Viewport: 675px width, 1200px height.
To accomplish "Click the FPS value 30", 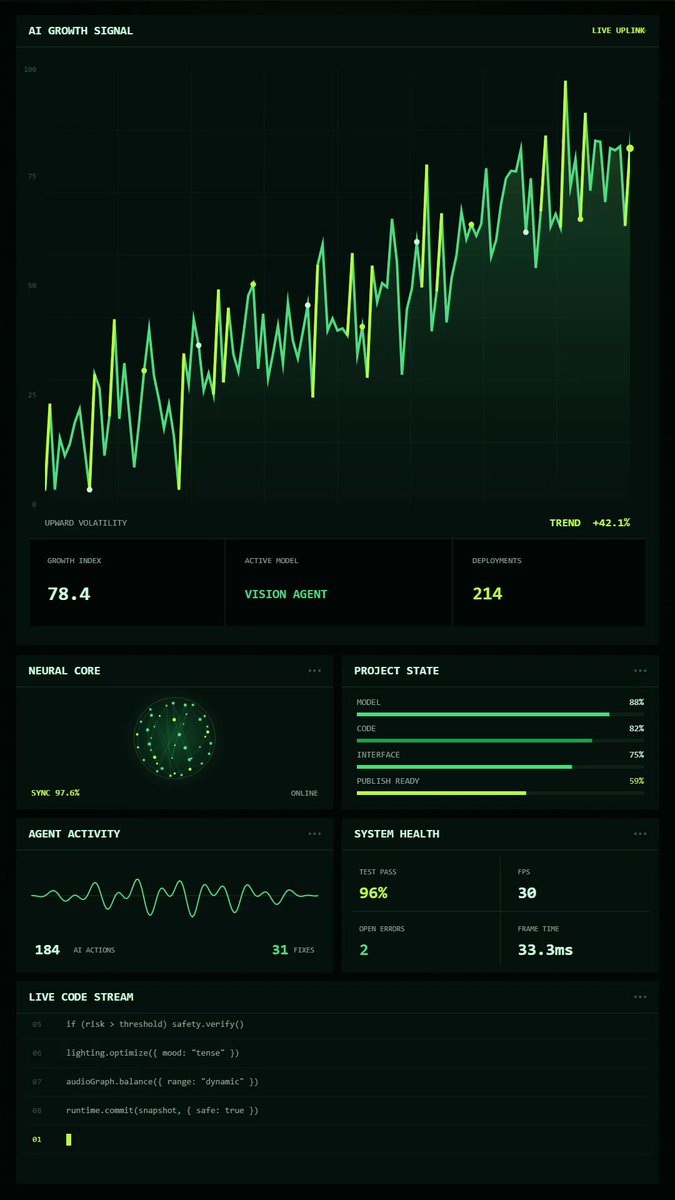I will coord(527,893).
